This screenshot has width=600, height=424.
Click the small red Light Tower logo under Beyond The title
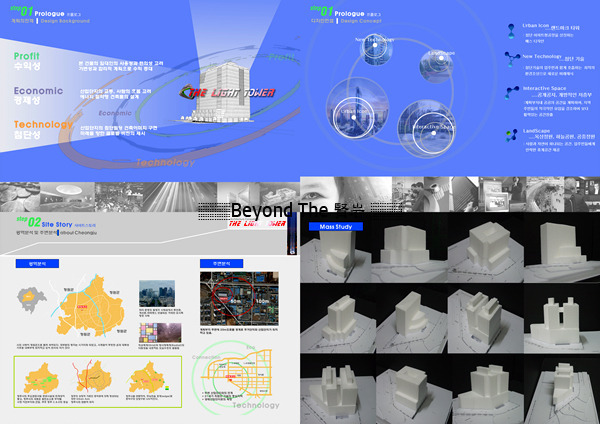257,223
